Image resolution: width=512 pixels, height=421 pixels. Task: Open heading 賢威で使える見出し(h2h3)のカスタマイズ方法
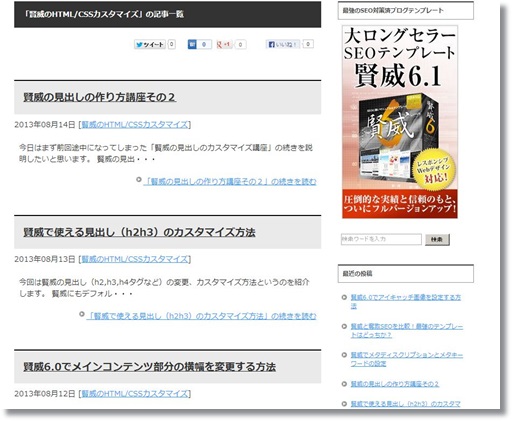pos(139,232)
